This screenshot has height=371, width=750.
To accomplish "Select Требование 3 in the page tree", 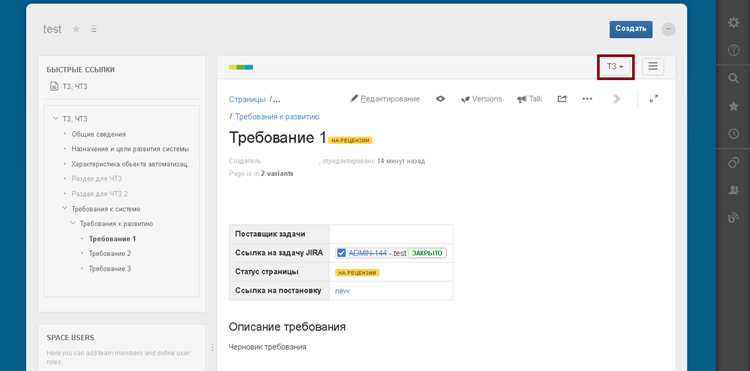I will pos(110,269).
